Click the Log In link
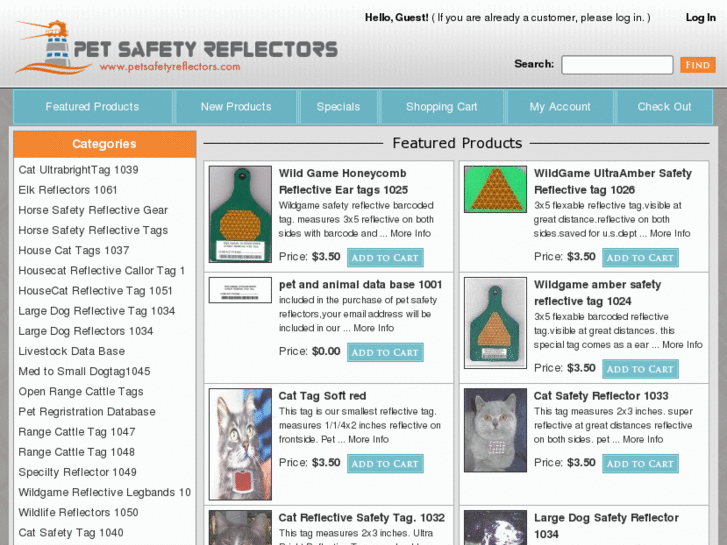Viewport: 727px width, 545px height. [x=700, y=18]
